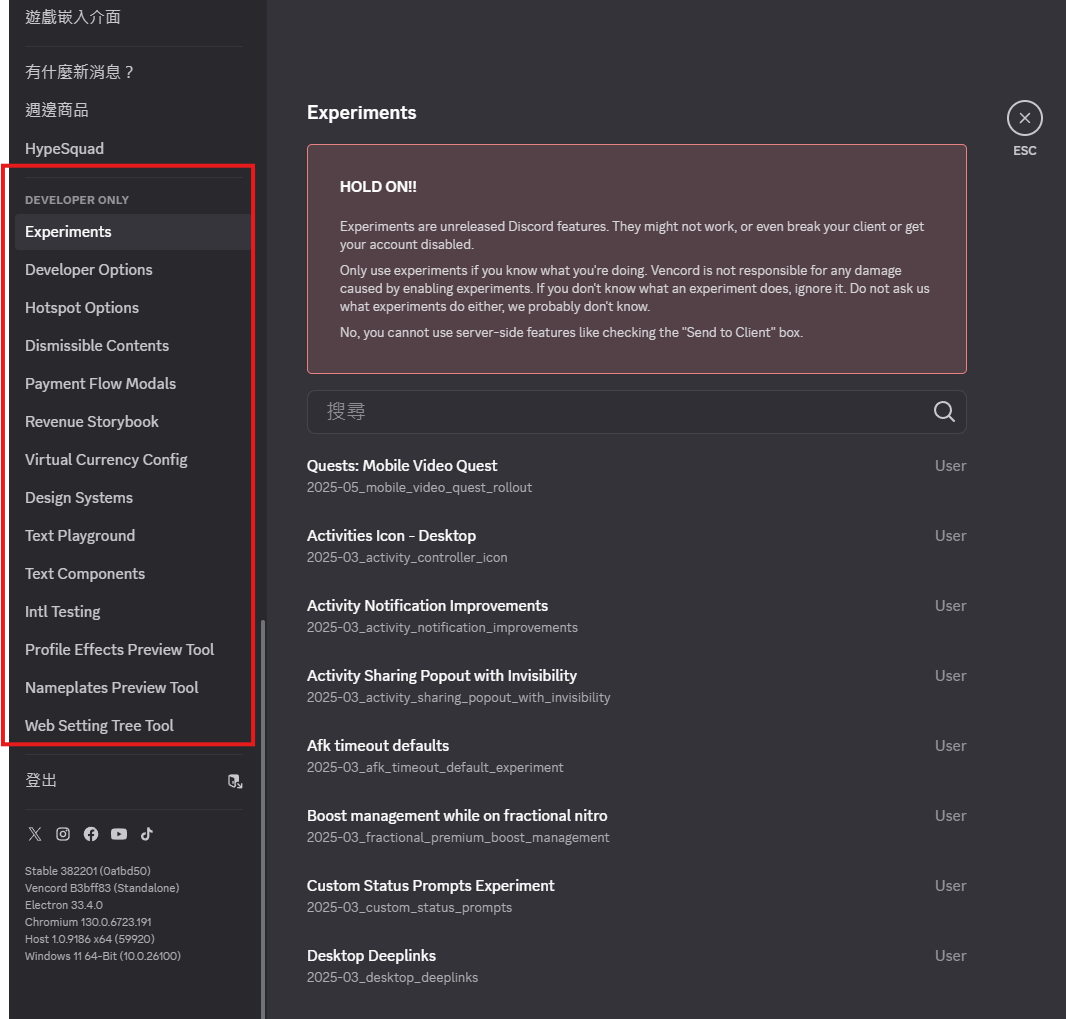Screen dimensions: 1066x1019
Task: Expand Activities Icon - Desktop experiment
Action: (636, 546)
